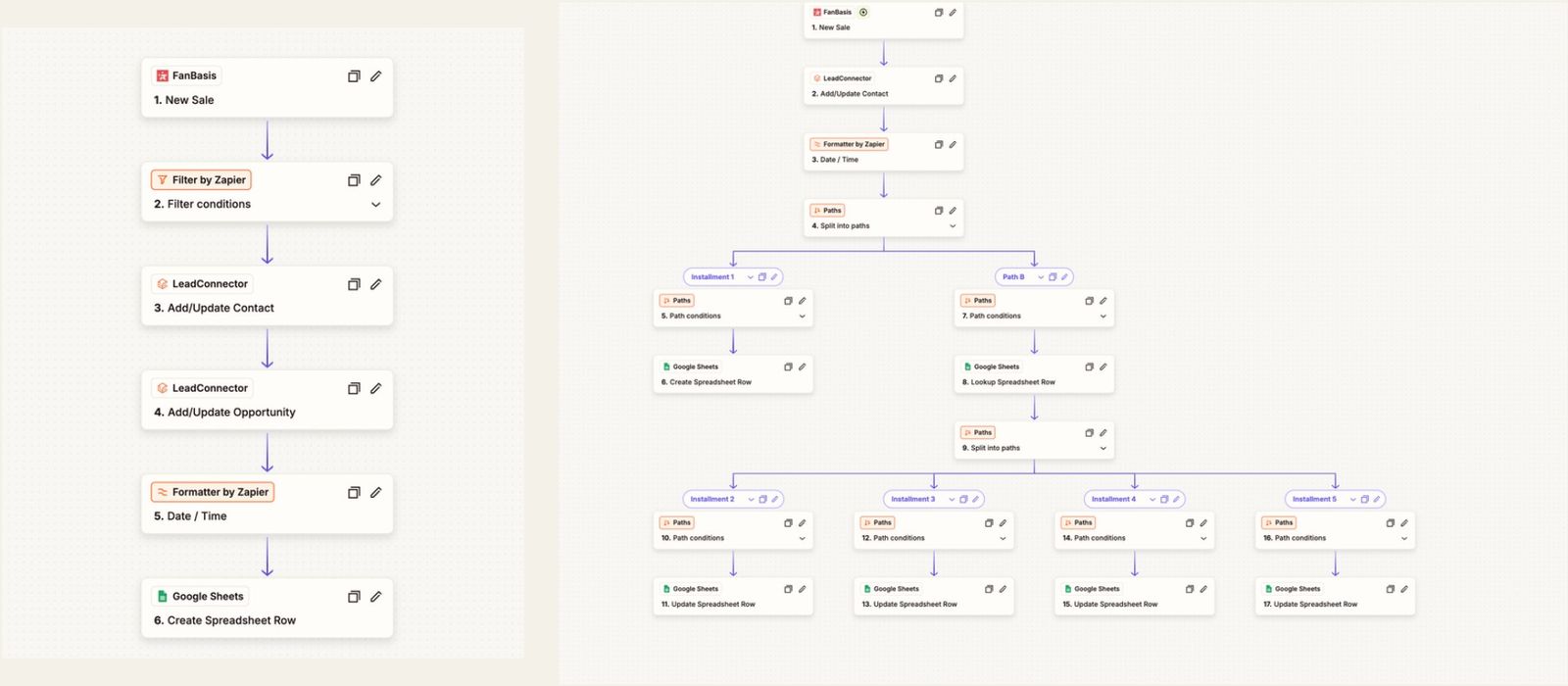1568x686 pixels.
Task: Duplicate the '6. Create Spreadsheet Row' left step
Action: 354,596
